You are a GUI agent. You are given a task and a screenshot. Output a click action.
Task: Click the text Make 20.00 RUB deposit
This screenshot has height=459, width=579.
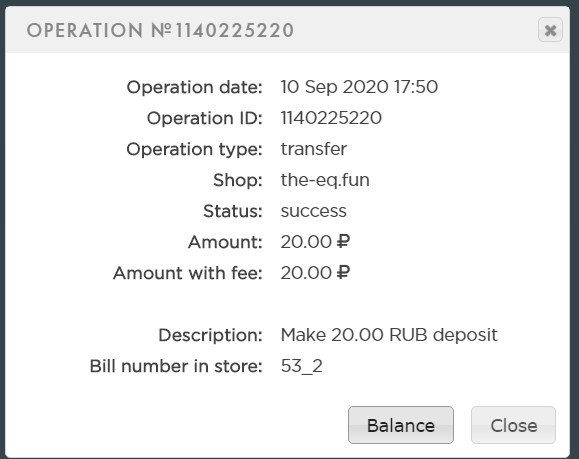pos(389,335)
